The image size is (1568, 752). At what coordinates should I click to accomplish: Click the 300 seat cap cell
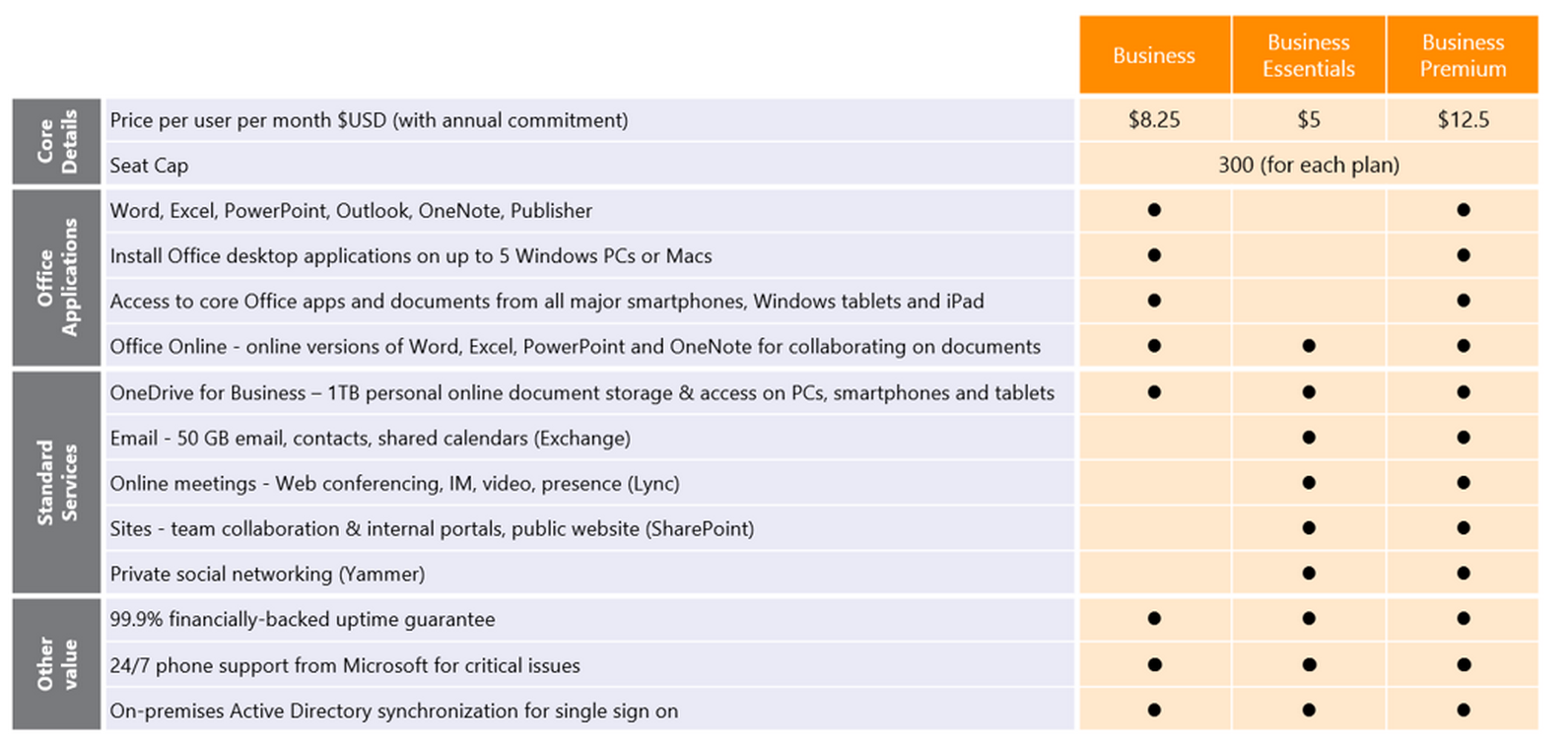tap(1308, 165)
